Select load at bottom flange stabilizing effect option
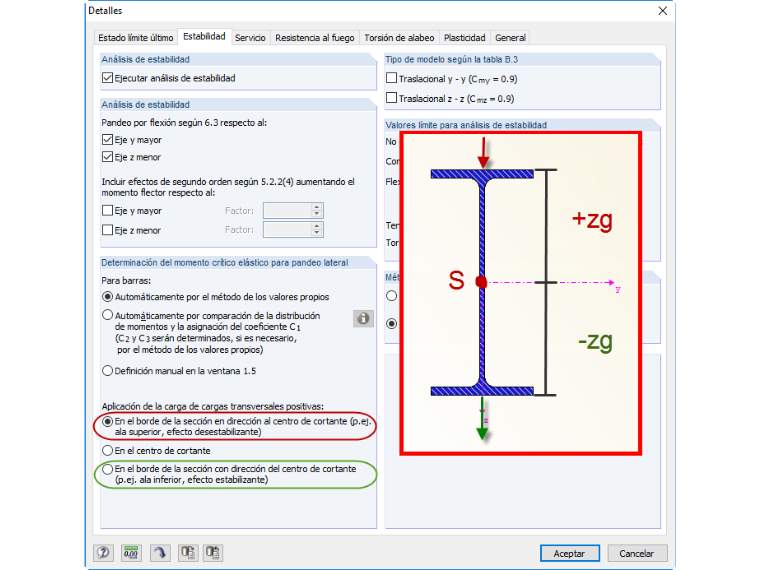The image size is (760, 570). 107,469
